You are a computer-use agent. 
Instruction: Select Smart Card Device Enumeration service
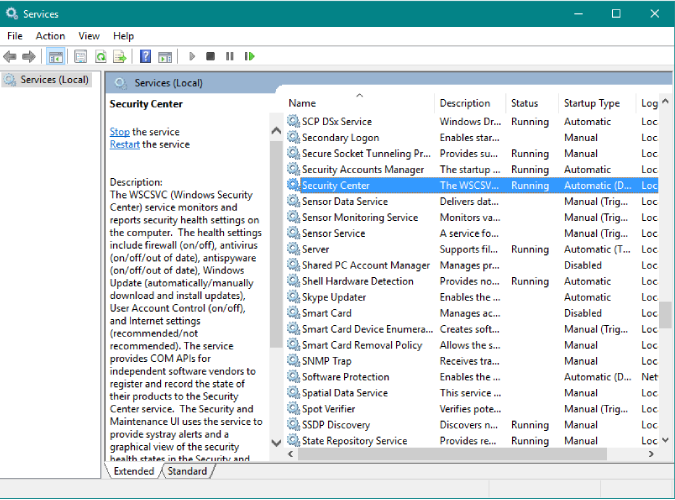pos(472,329)
